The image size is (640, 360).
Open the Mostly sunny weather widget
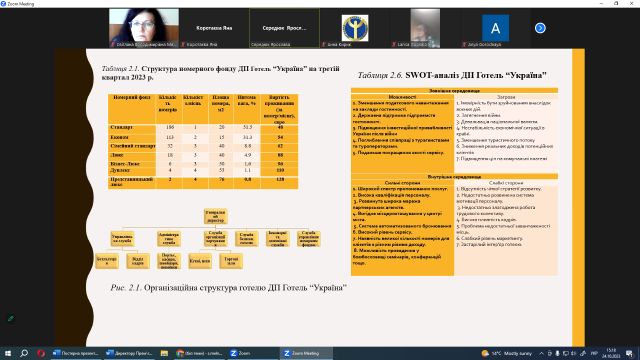507,353
